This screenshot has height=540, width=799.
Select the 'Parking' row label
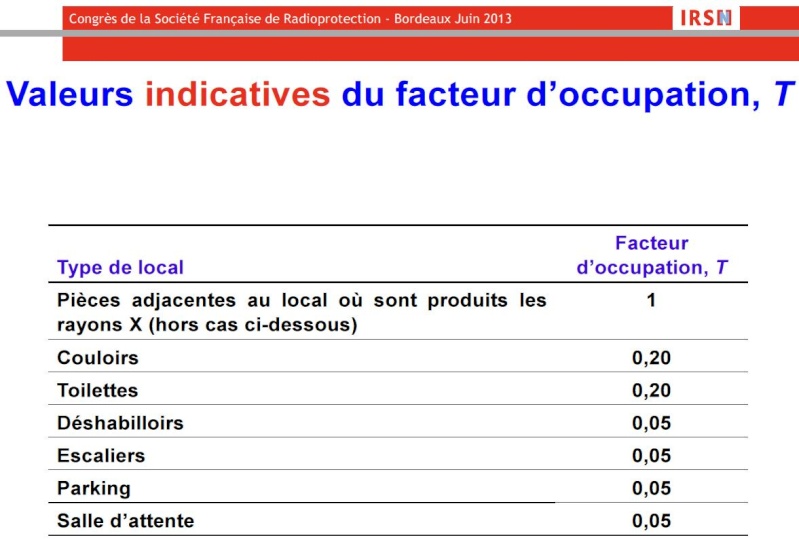tap(94, 488)
